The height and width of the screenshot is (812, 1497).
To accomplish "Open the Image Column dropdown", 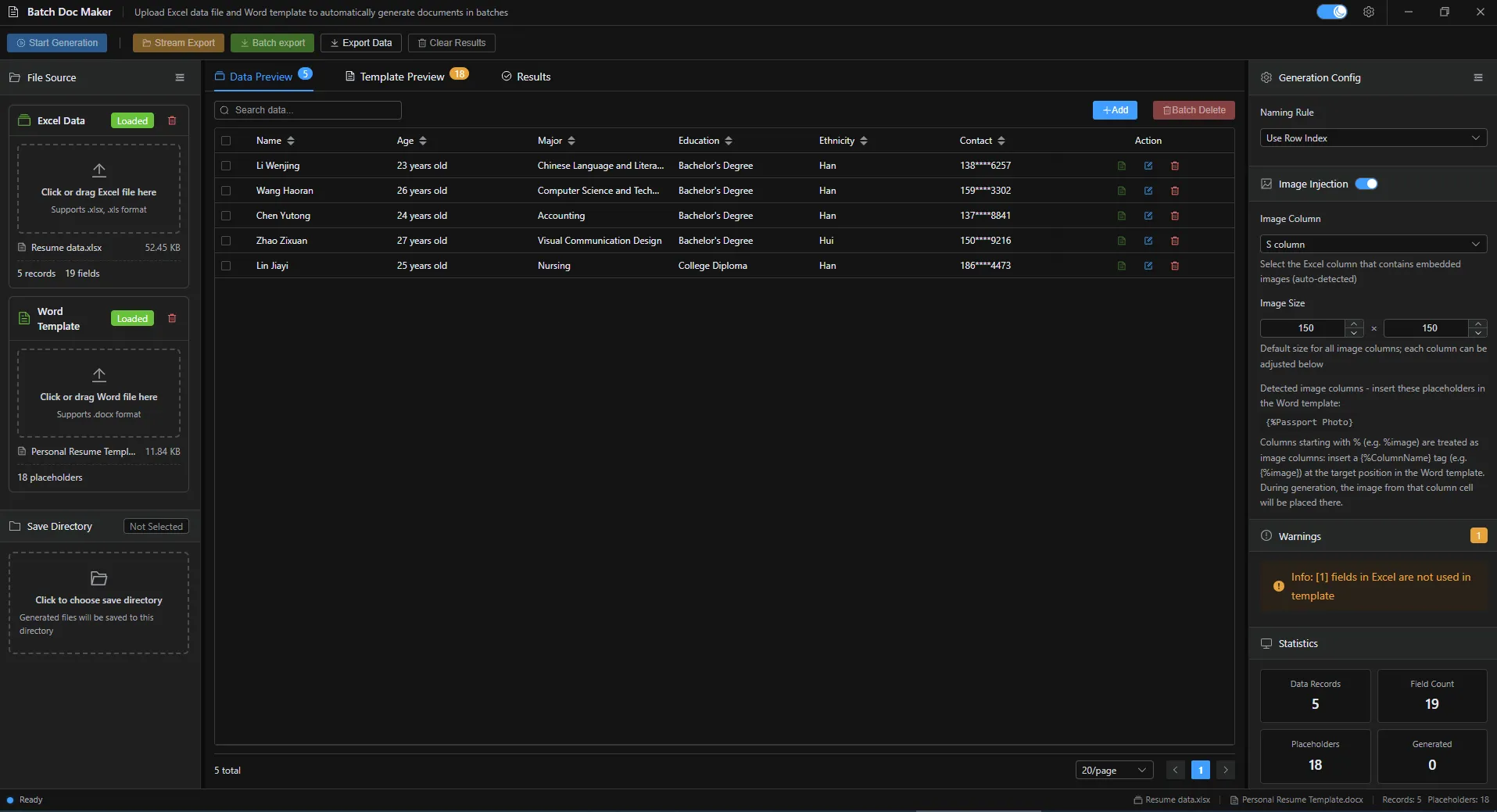I will [1373, 245].
